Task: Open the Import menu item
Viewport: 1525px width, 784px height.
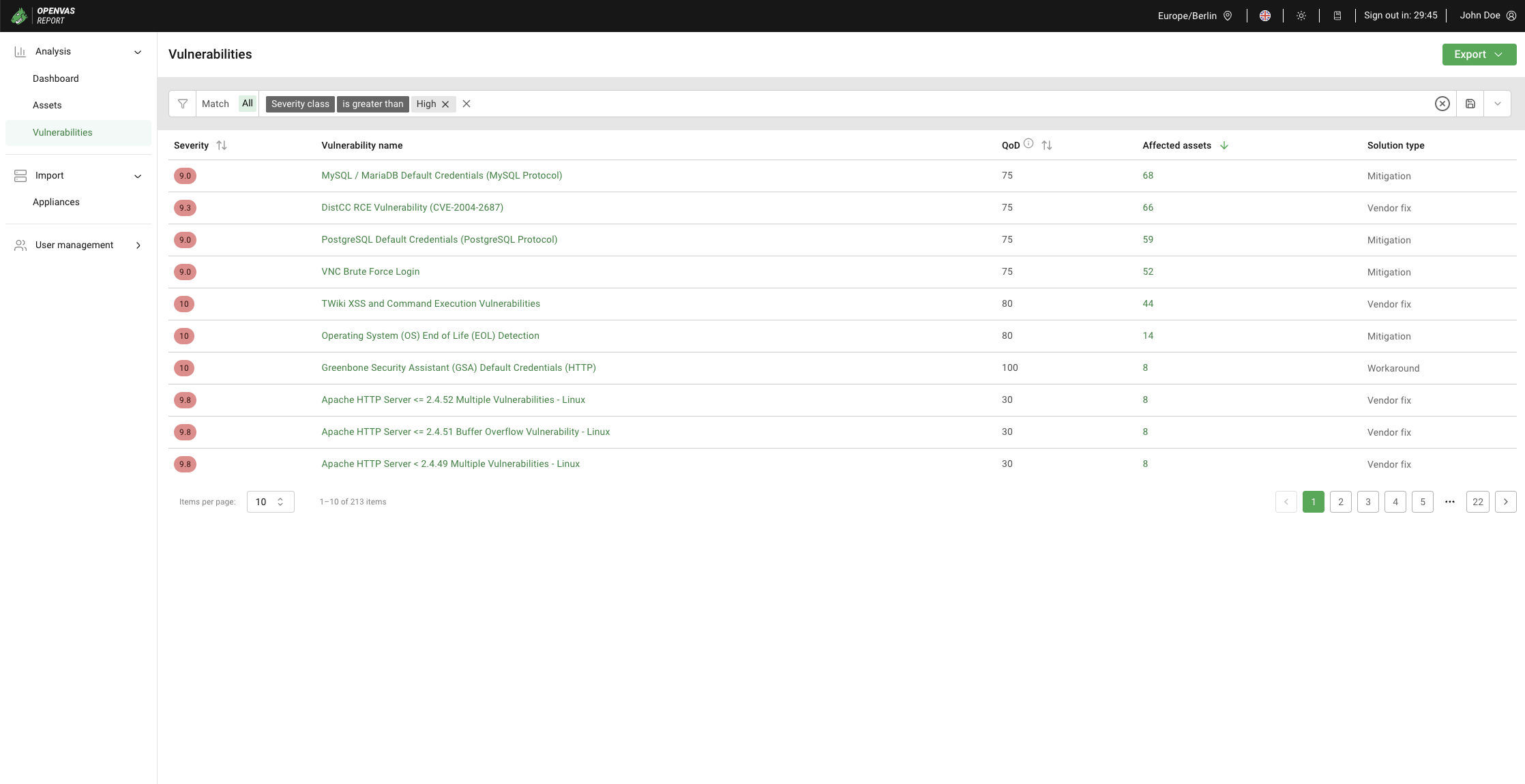Action: pos(49,175)
